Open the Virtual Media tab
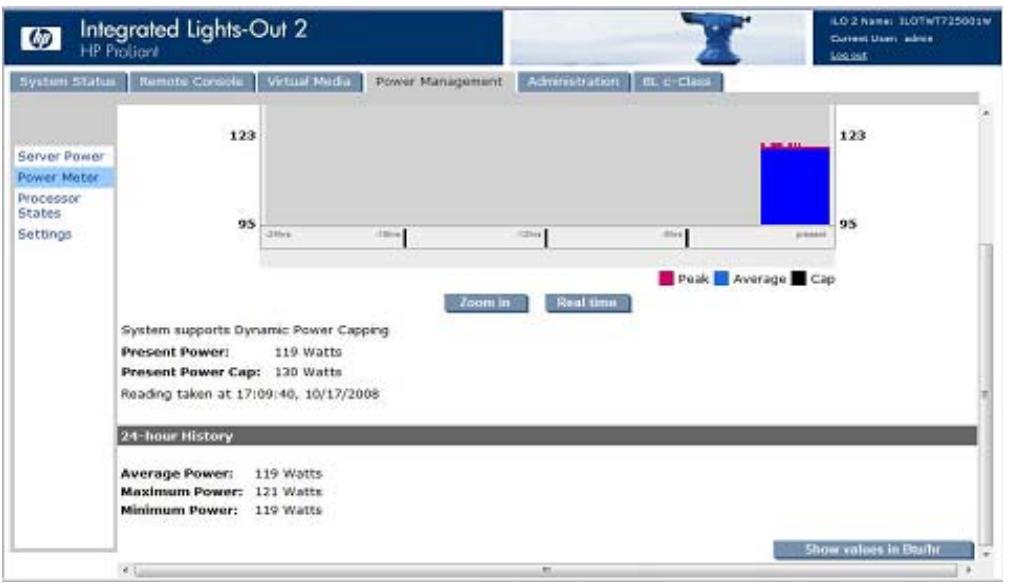The height and width of the screenshot is (587, 1009). point(309,82)
